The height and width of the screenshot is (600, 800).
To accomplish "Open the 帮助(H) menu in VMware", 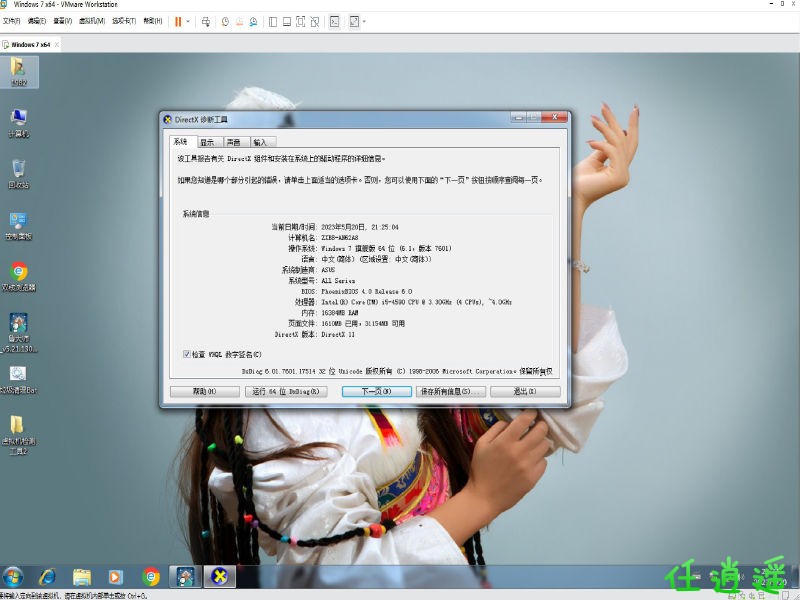I will (153, 21).
